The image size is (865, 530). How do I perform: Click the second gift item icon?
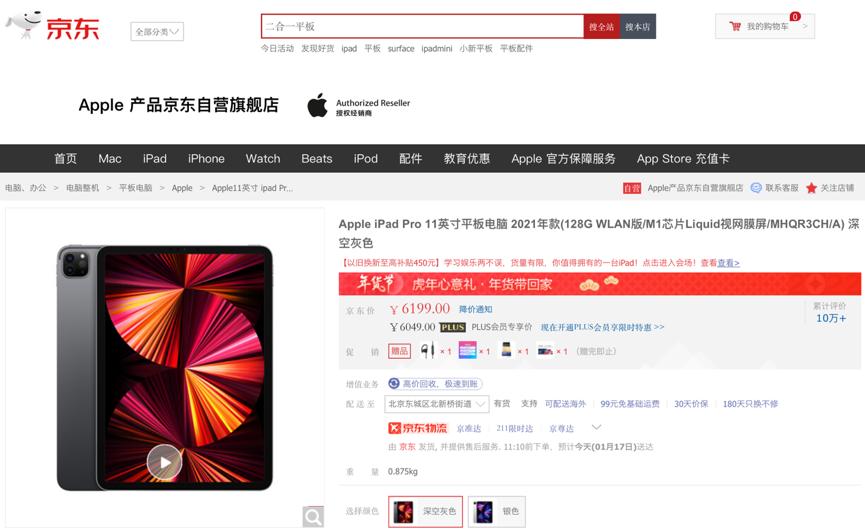point(467,350)
